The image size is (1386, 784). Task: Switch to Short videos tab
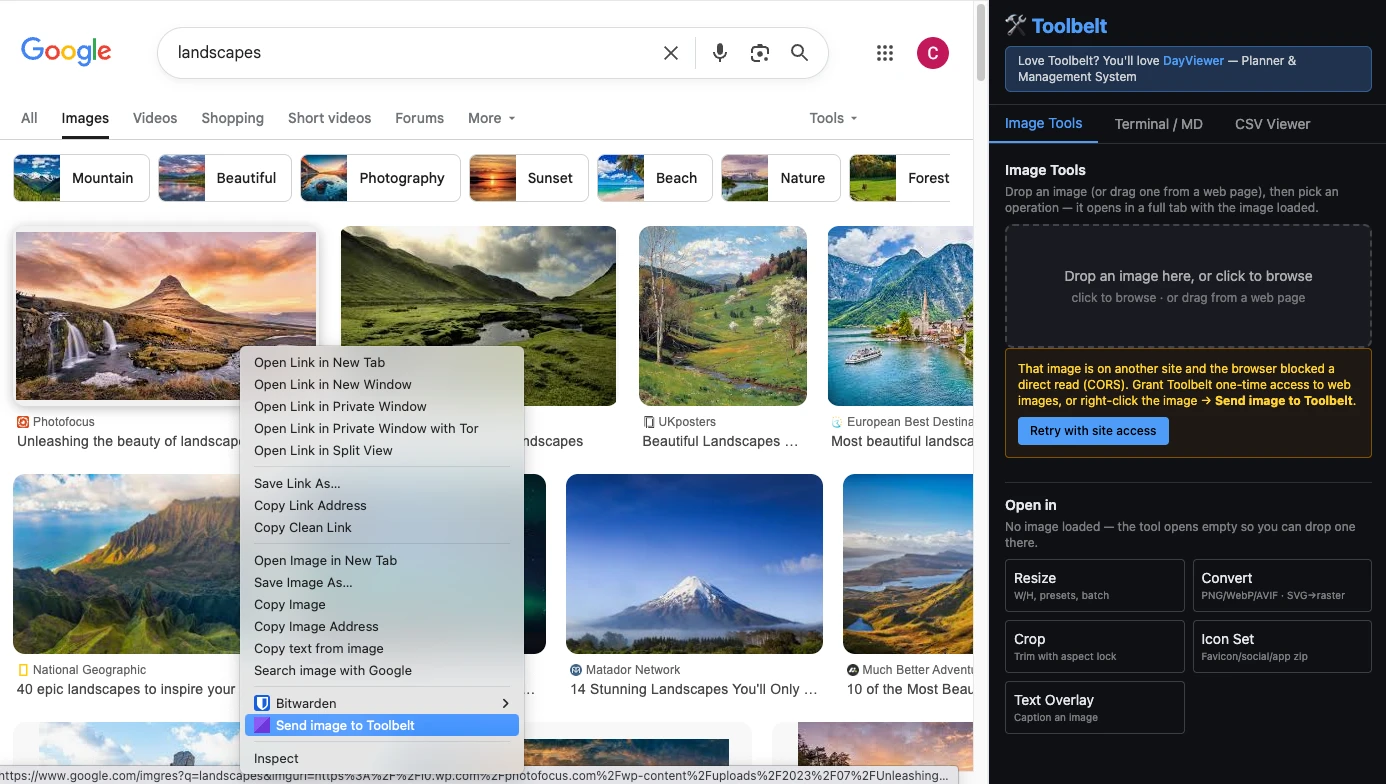(329, 118)
